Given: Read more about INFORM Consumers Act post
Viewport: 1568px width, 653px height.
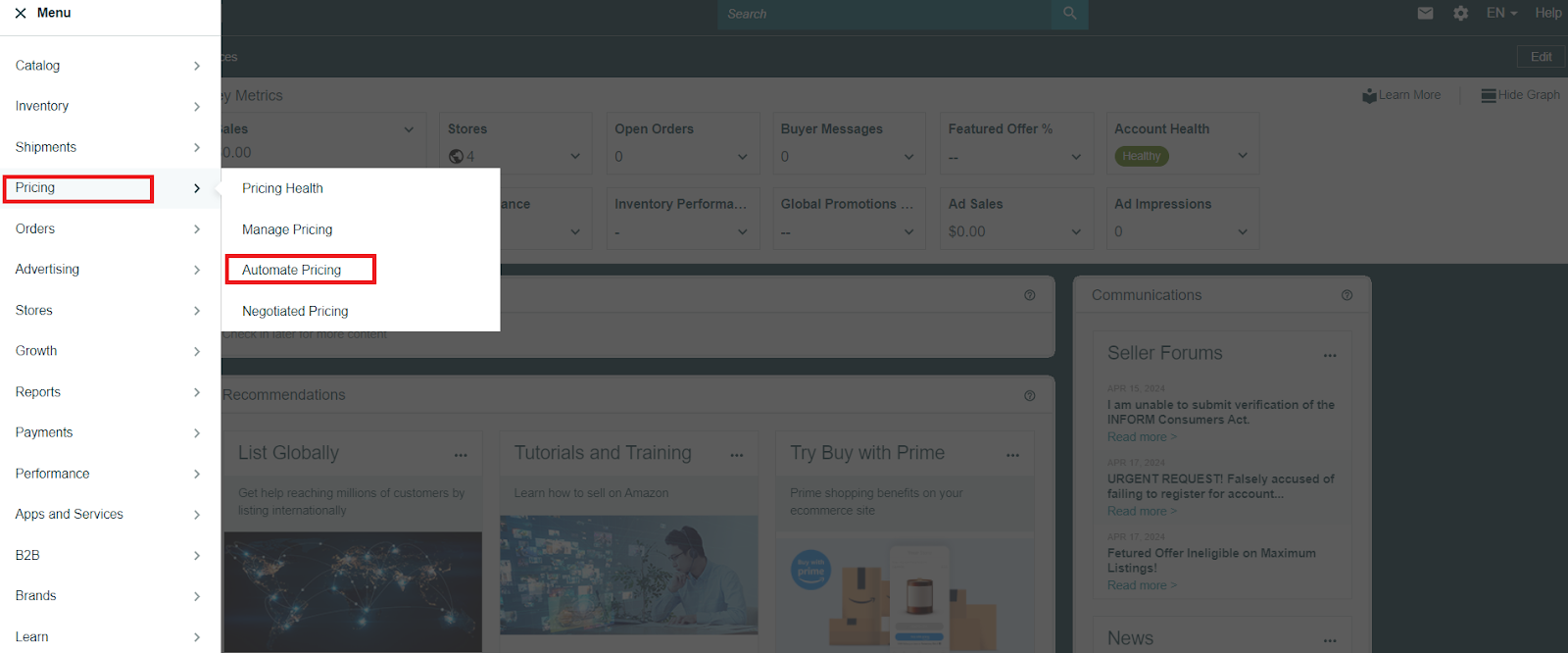Looking at the screenshot, I should [x=1142, y=437].
